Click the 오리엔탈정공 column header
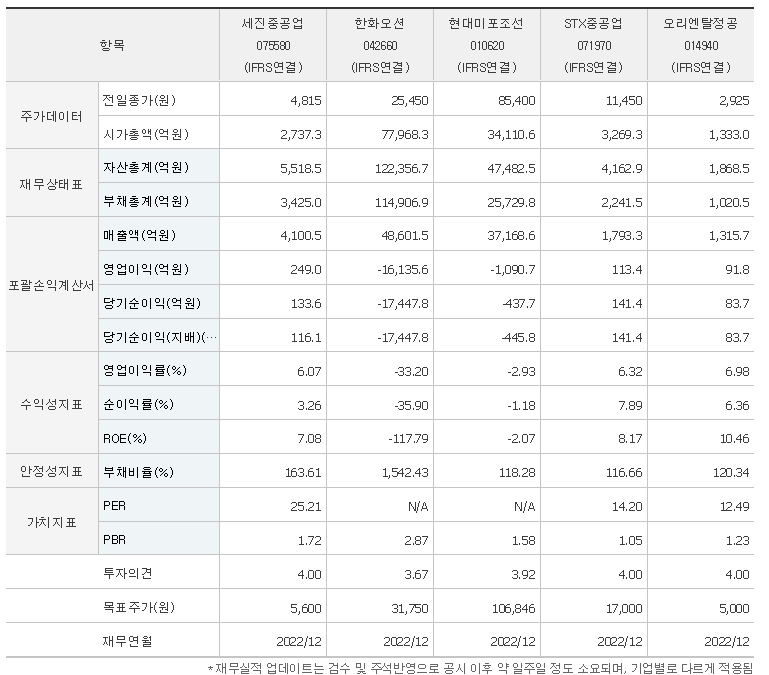Screen dimensions: 769x675 701,45
